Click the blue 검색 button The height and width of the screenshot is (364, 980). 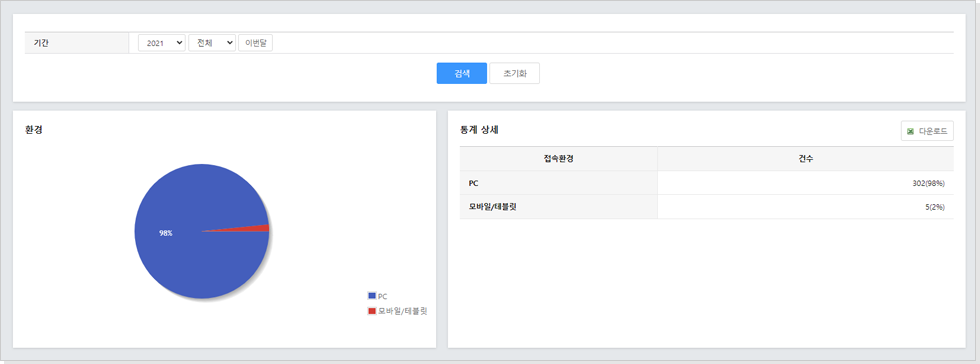coord(462,73)
